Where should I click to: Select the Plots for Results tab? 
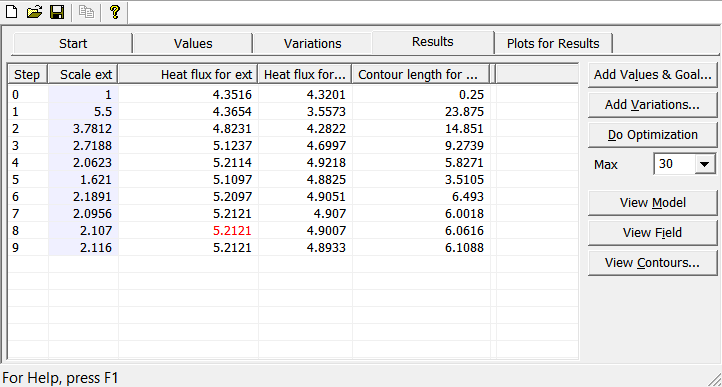tap(553, 43)
